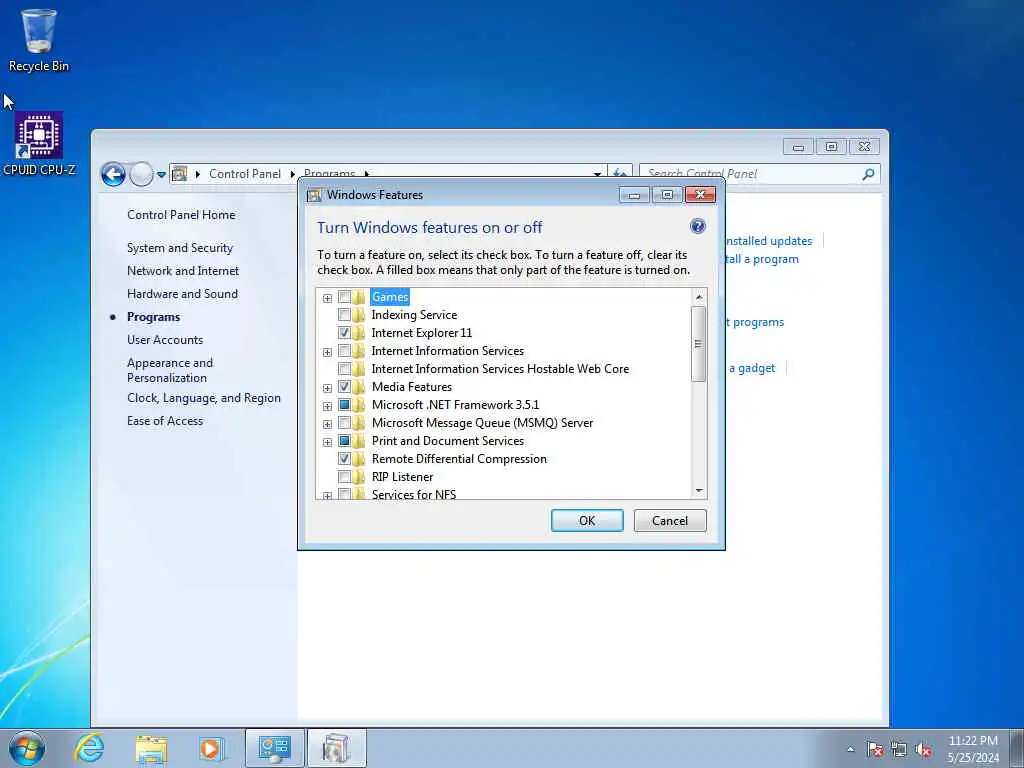Cancel the Windows Features dialog

click(669, 520)
